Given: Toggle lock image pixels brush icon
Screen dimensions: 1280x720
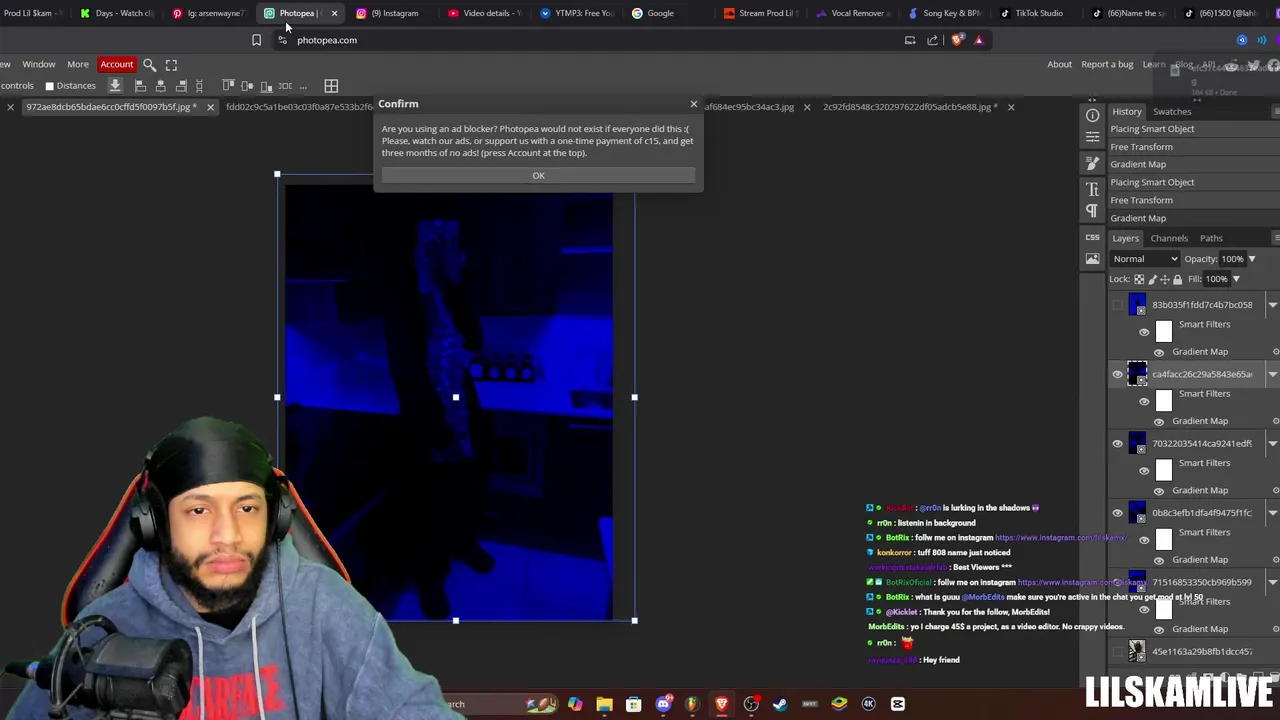Looking at the screenshot, I should point(1152,279).
